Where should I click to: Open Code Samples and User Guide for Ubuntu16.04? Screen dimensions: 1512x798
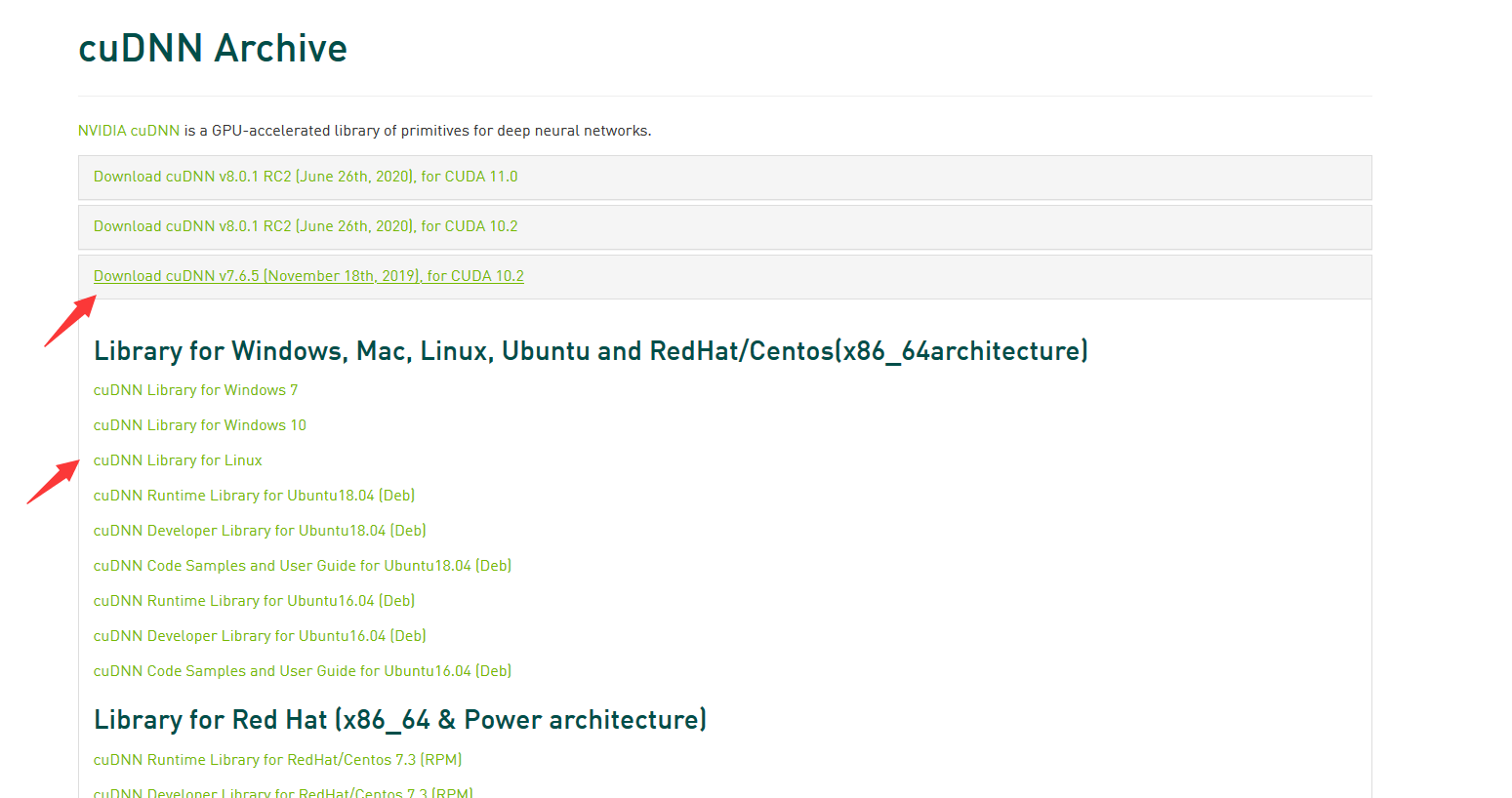303,671
